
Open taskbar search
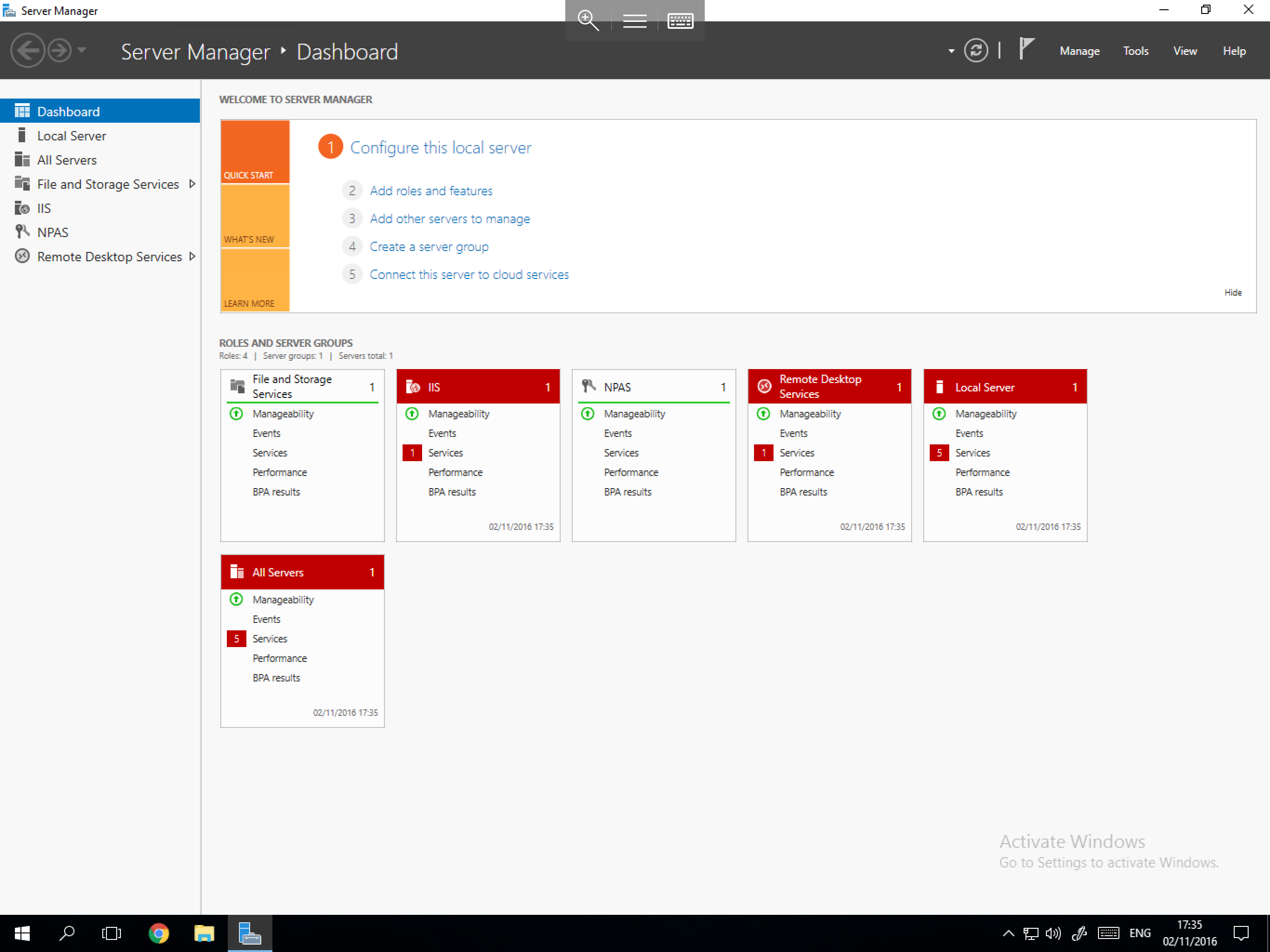(x=67, y=933)
